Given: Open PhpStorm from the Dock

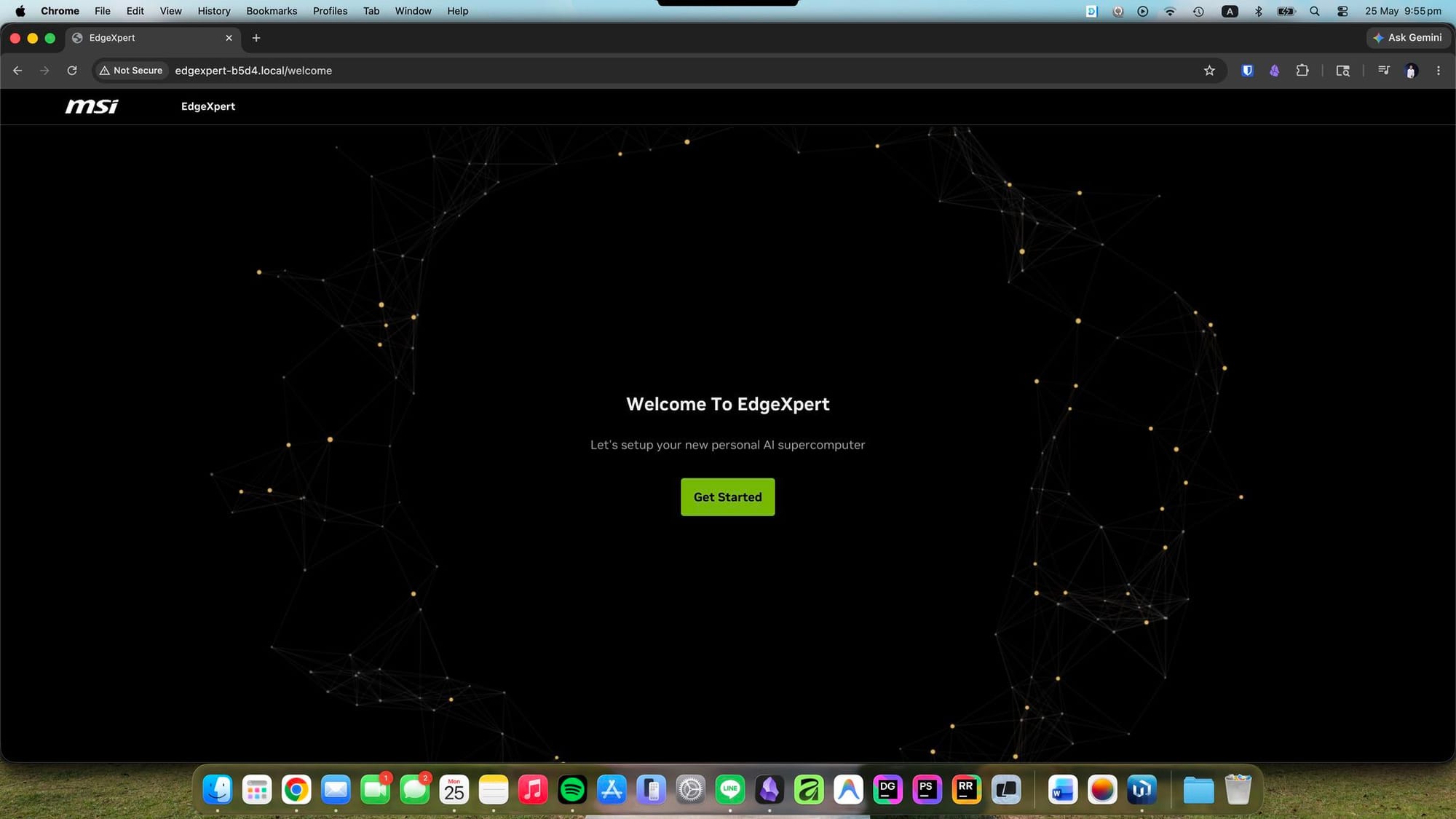Looking at the screenshot, I should tap(927, 789).
